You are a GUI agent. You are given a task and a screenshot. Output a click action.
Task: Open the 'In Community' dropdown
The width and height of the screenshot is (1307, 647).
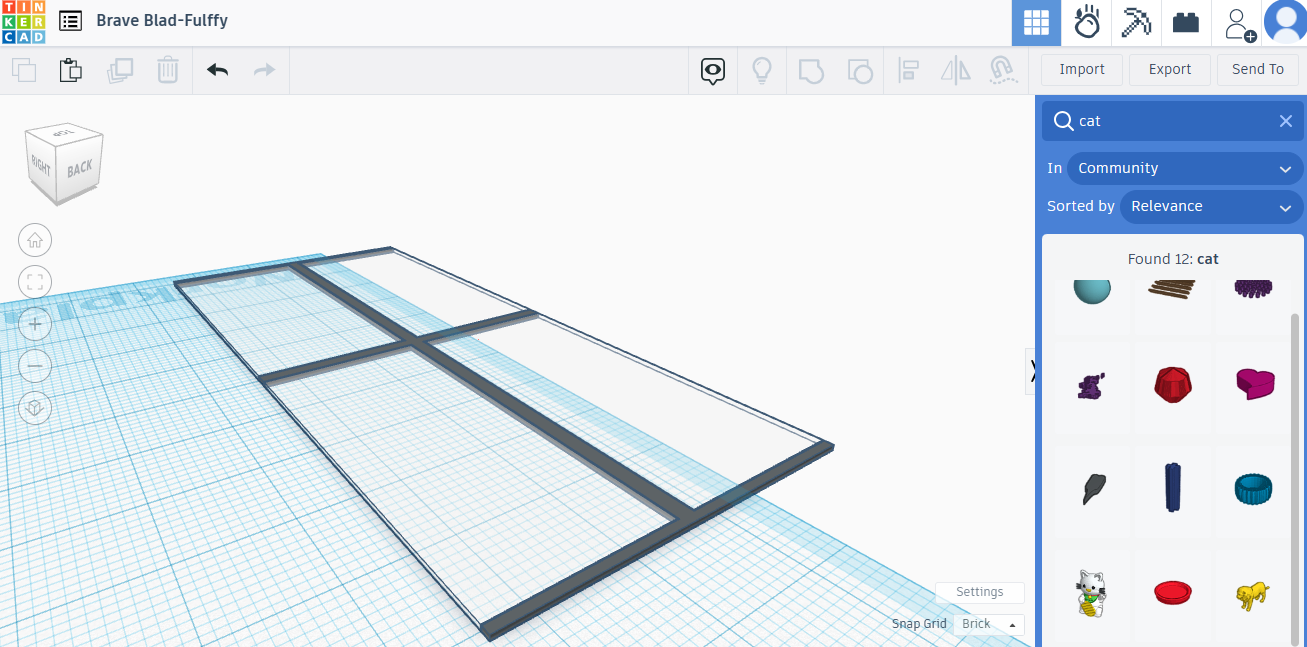coord(1185,168)
